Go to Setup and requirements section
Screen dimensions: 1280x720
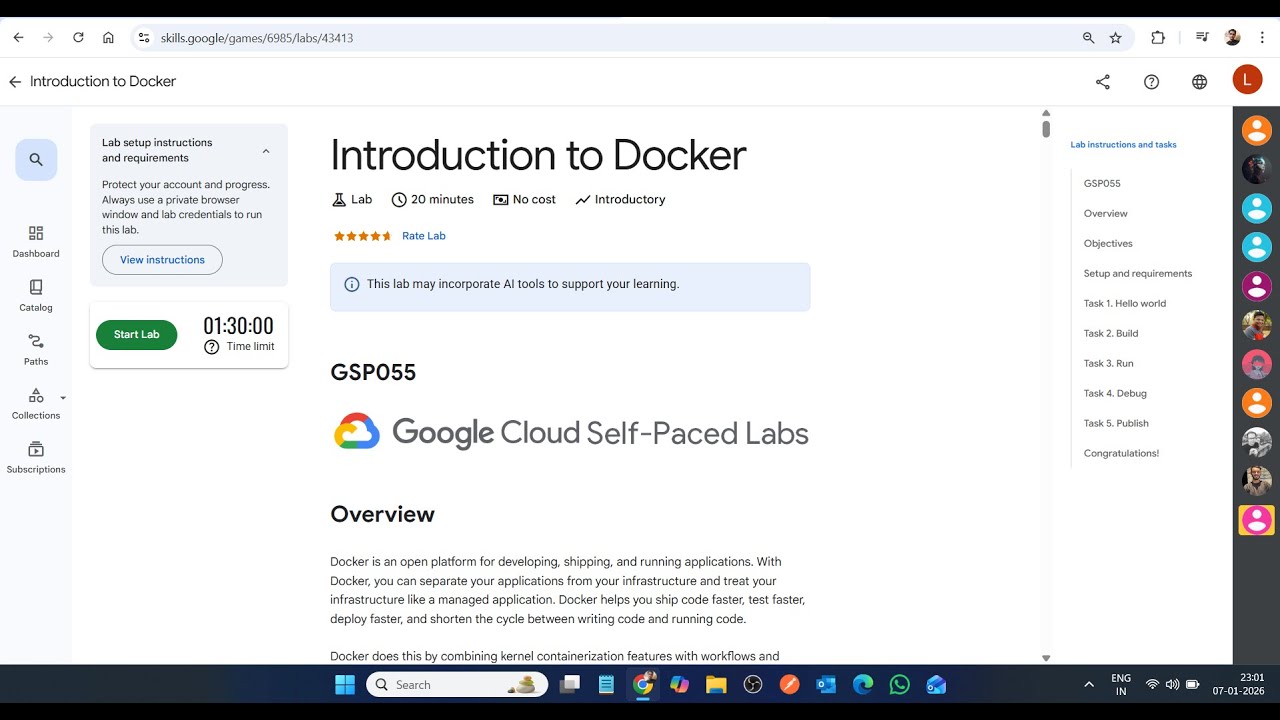coord(1138,274)
